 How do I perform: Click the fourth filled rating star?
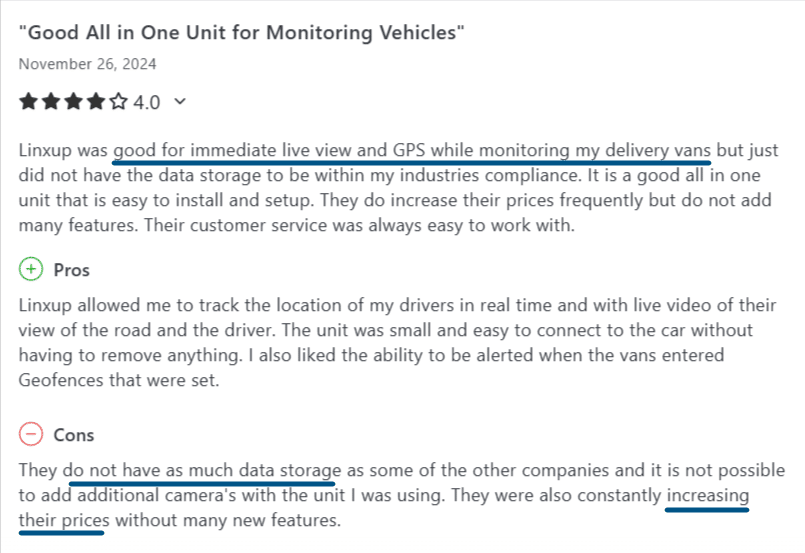pyautogui.click(x=97, y=101)
